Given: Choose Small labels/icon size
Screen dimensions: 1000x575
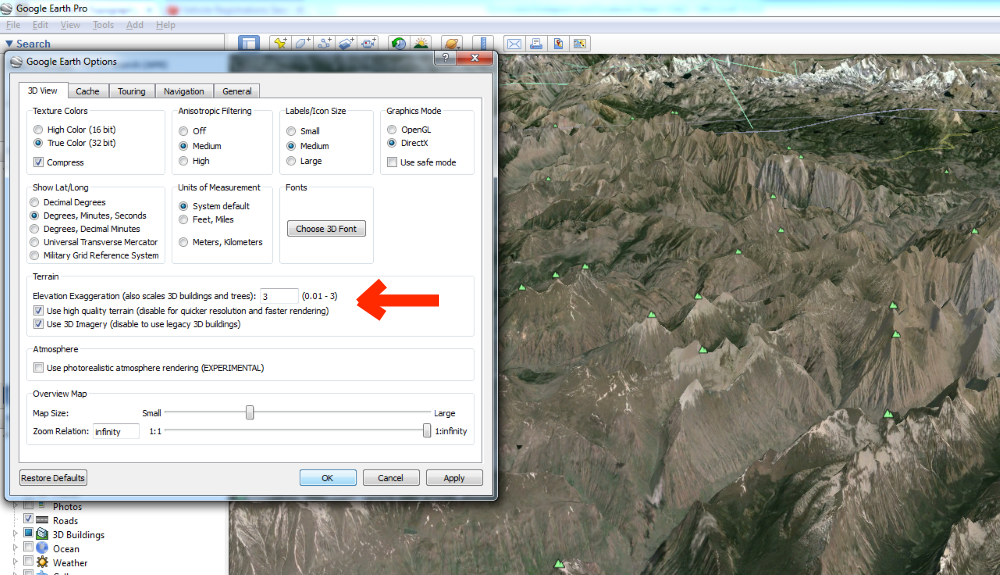Looking at the screenshot, I should (291, 131).
